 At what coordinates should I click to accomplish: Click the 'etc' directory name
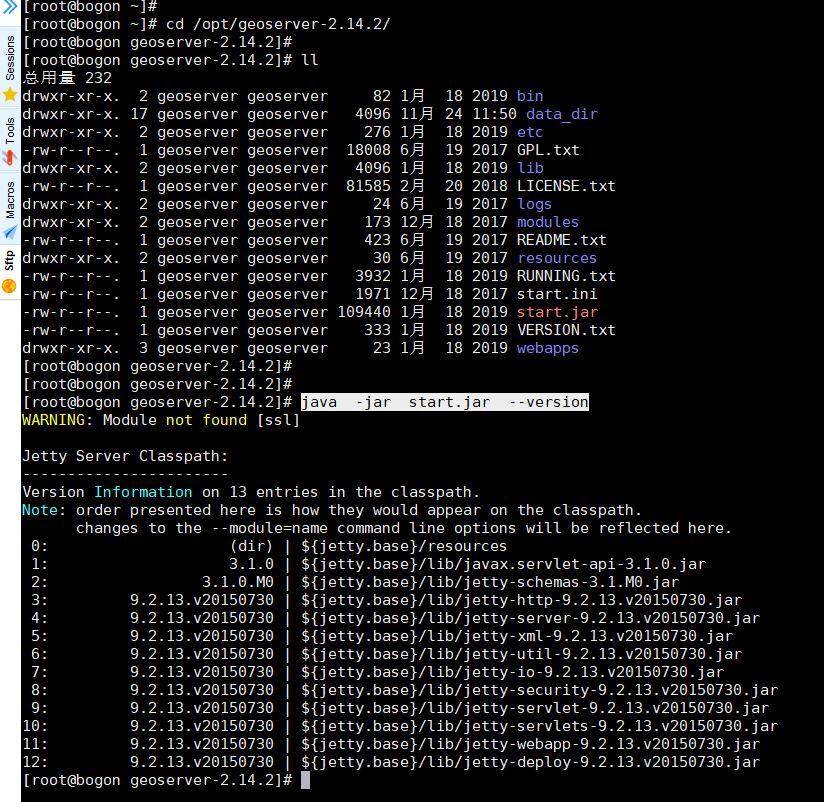pos(530,132)
